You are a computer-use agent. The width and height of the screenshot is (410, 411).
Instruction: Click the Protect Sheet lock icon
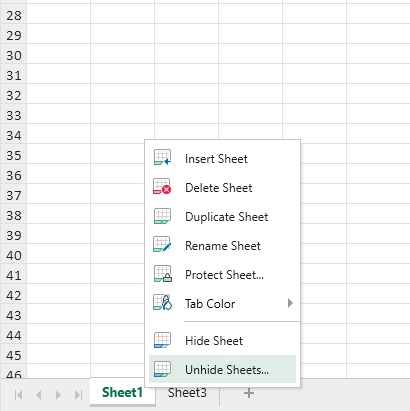pos(163,274)
